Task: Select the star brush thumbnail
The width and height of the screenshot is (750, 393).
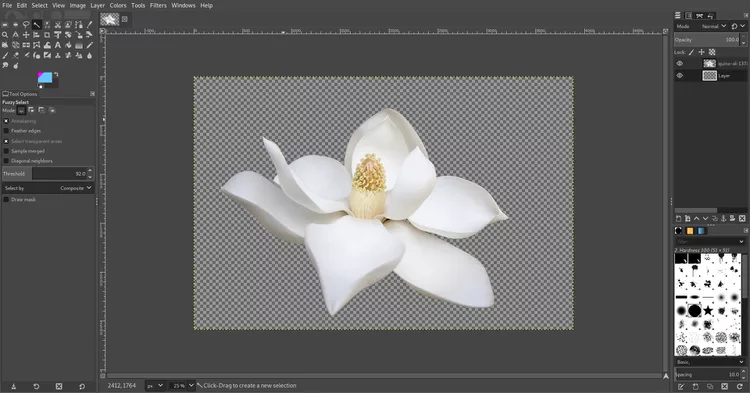Action: 708,311
